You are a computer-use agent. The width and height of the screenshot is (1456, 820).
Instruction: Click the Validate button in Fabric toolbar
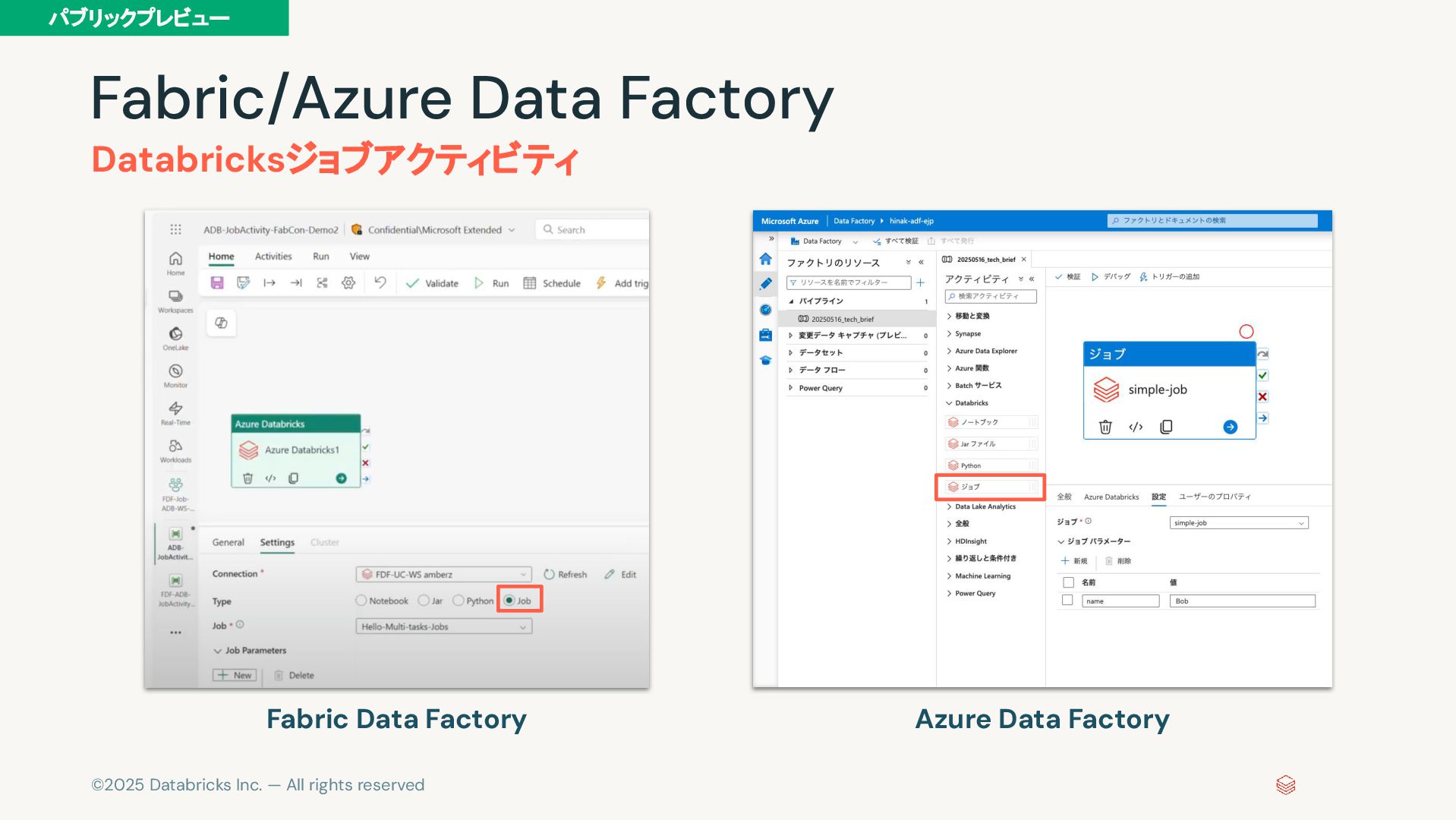tap(432, 283)
